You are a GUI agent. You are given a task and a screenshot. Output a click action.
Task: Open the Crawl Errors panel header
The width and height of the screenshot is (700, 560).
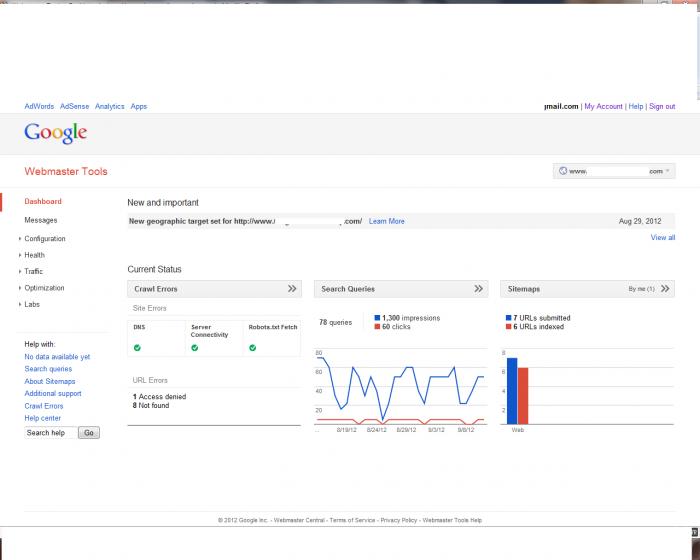(215, 289)
